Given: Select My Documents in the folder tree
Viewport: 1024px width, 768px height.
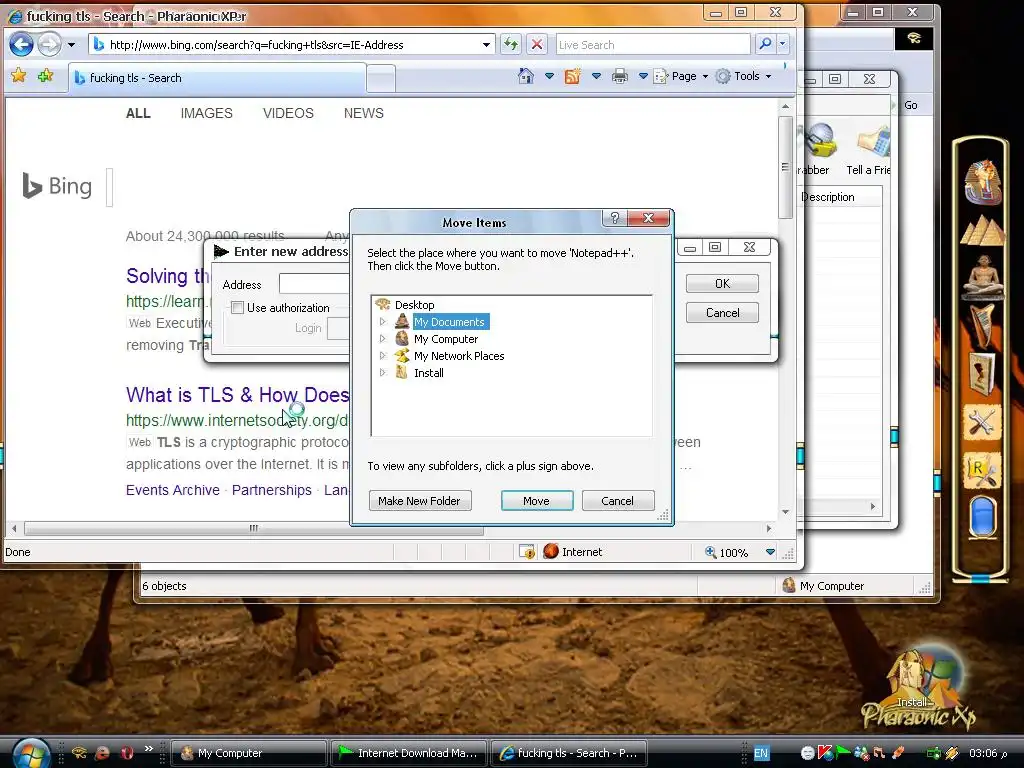Looking at the screenshot, I should click(449, 322).
